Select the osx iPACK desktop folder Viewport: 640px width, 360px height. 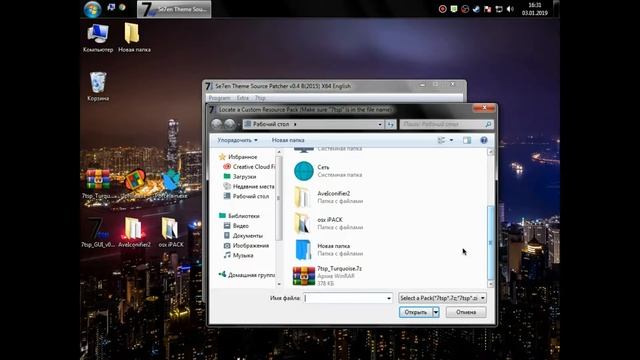[171, 233]
